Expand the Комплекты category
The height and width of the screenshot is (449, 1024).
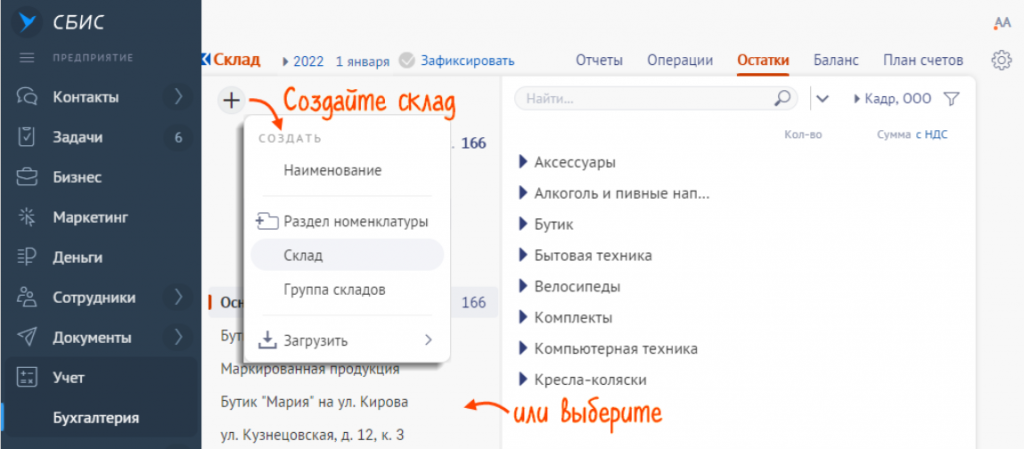522,317
